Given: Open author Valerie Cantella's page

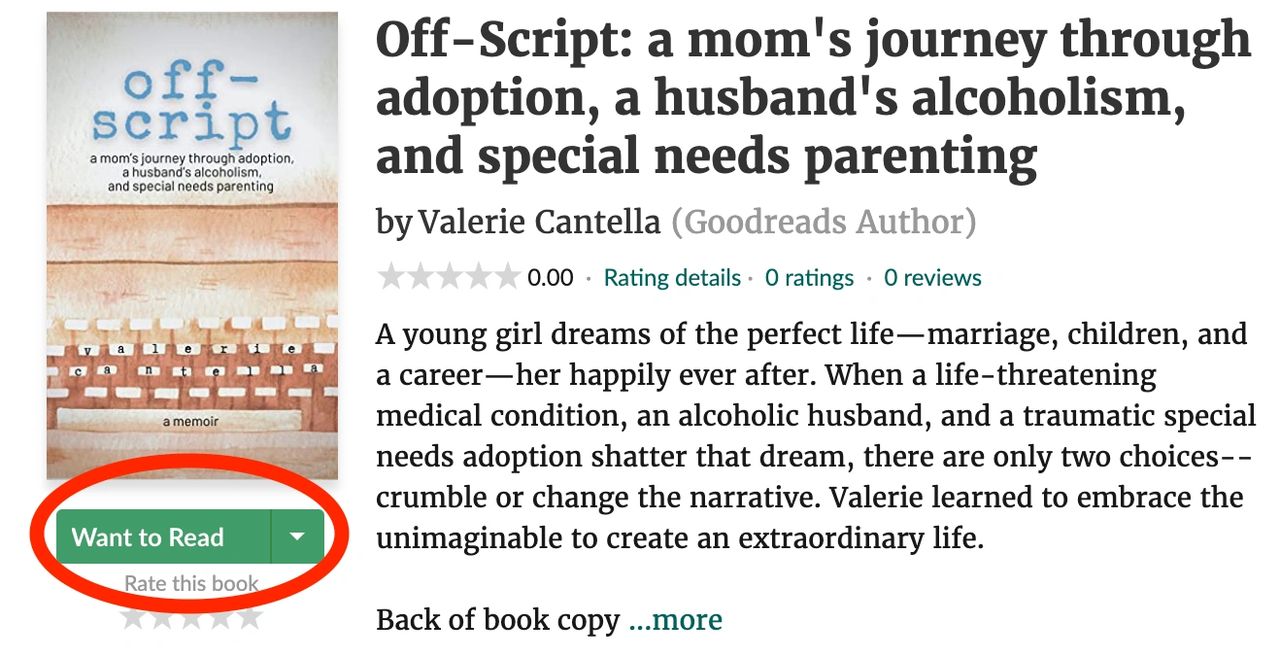Looking at the screenshot, I should click(x=539, y=222).
